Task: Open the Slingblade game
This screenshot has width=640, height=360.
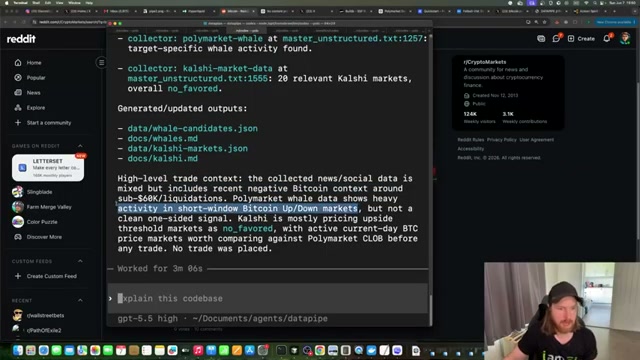Action: coord(39,192)
